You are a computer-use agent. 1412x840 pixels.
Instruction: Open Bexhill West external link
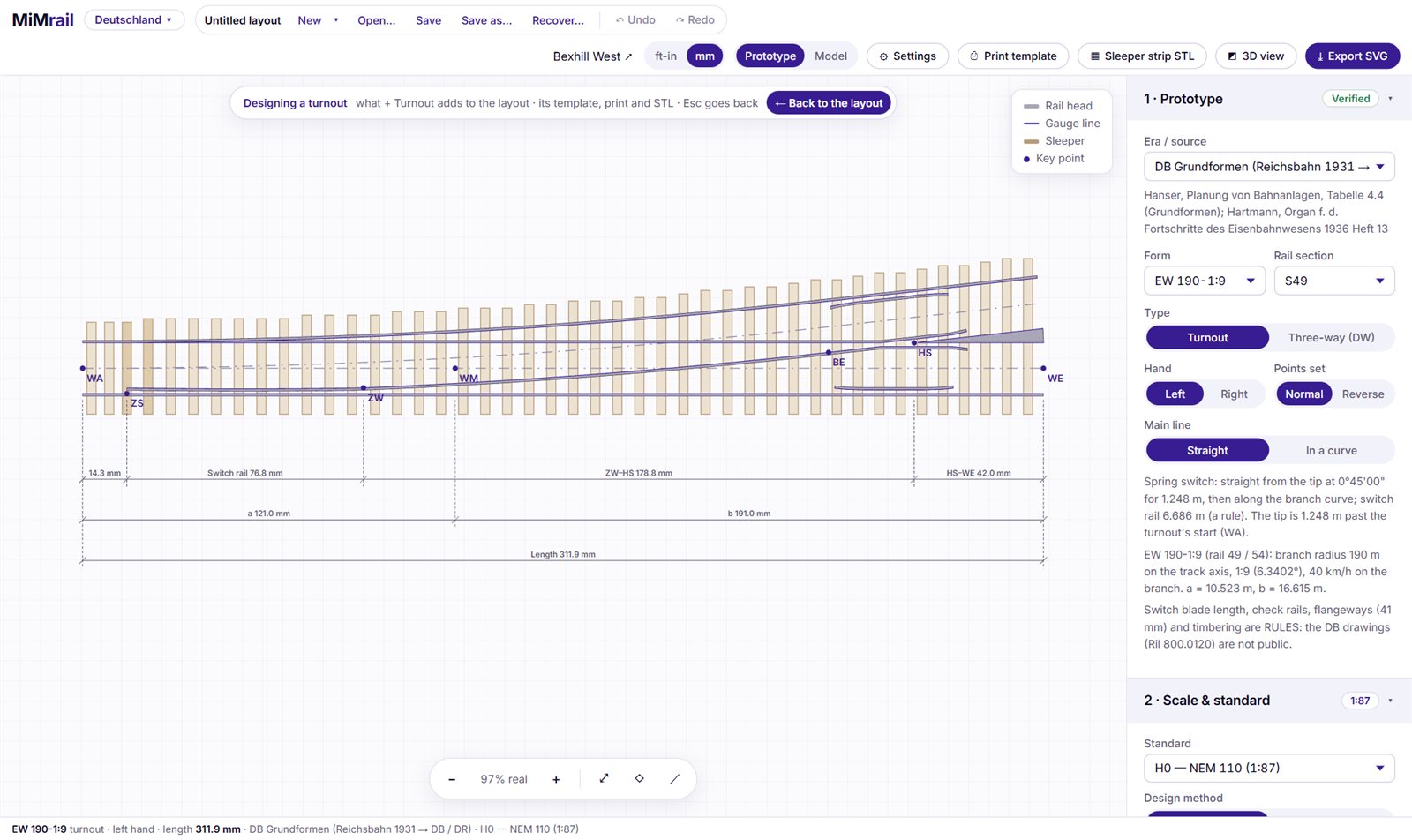(592, 56)
